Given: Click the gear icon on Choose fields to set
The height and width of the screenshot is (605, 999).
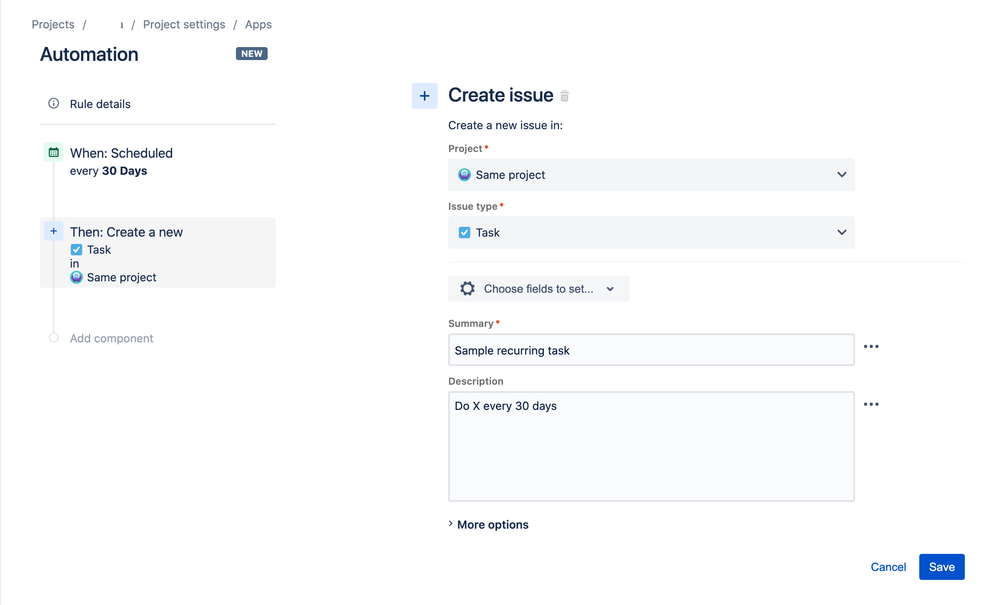Looking at the screenshot, I should pos(467,288).
